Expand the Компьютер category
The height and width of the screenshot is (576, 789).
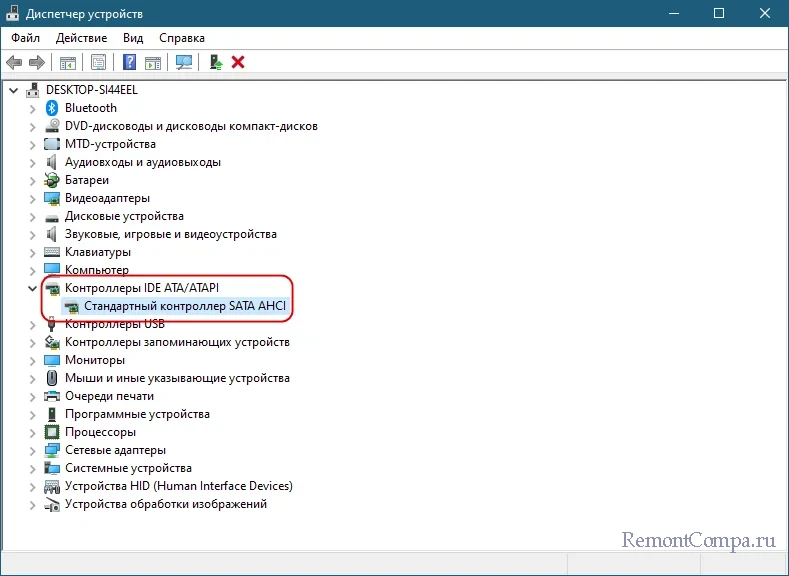33,271
